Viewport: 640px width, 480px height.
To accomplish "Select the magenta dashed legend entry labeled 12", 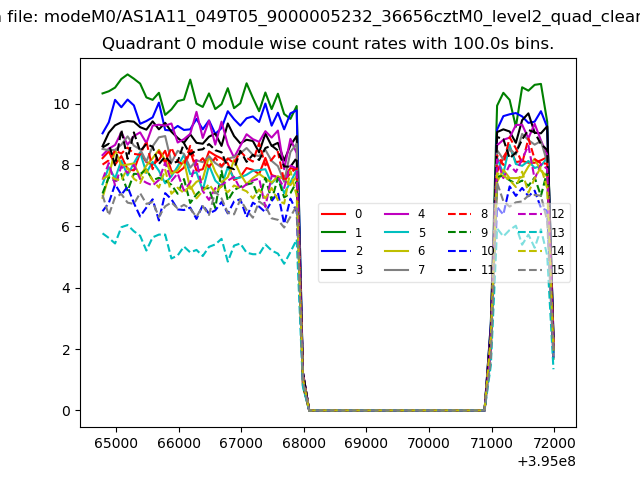I will [x=531, y=214].
